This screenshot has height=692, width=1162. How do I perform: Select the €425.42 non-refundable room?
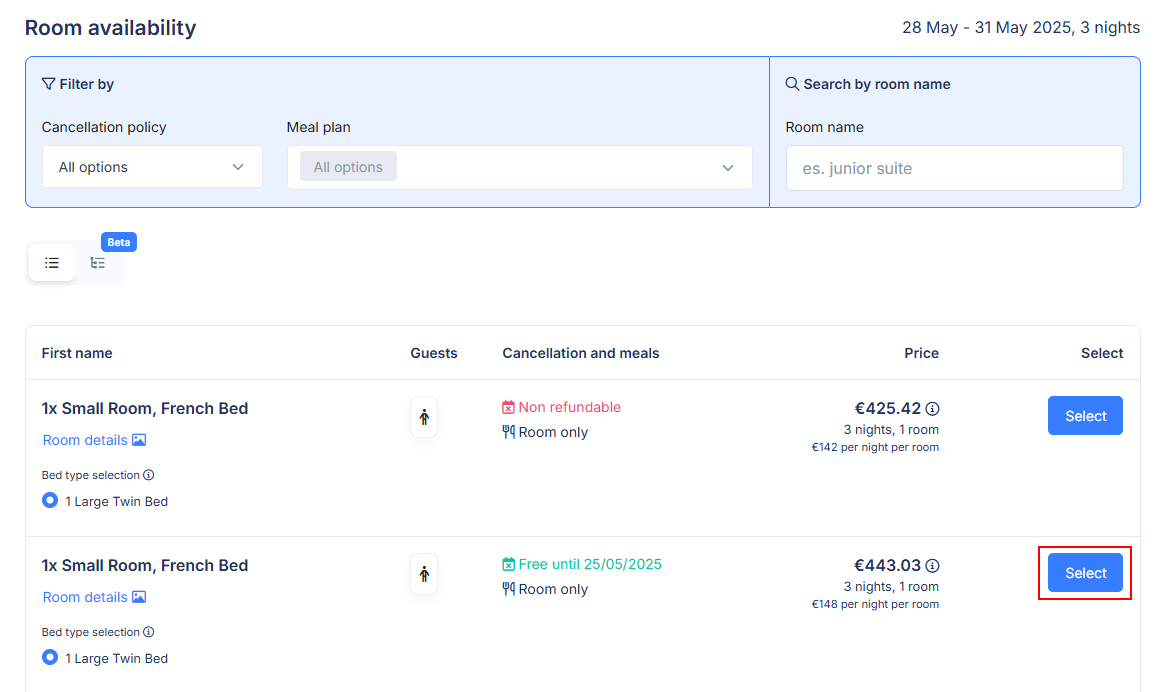click(1085, 416)
